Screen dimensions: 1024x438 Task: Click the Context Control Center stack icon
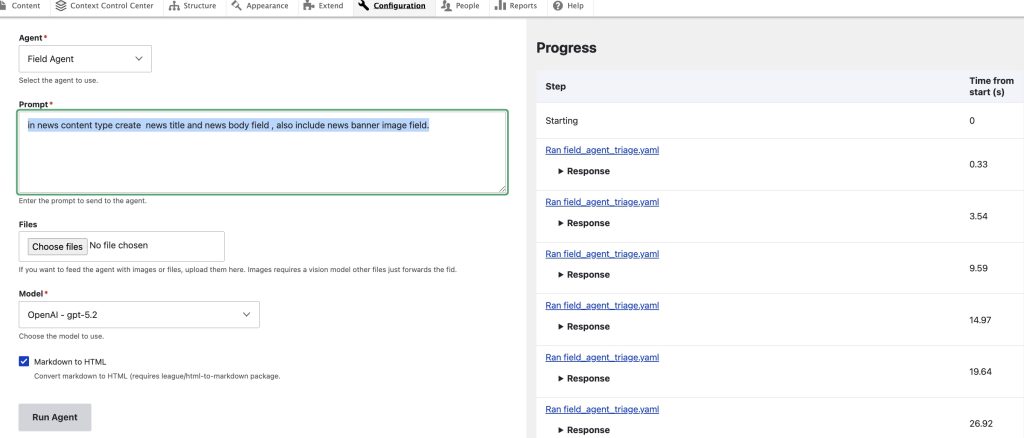(62, 6)
